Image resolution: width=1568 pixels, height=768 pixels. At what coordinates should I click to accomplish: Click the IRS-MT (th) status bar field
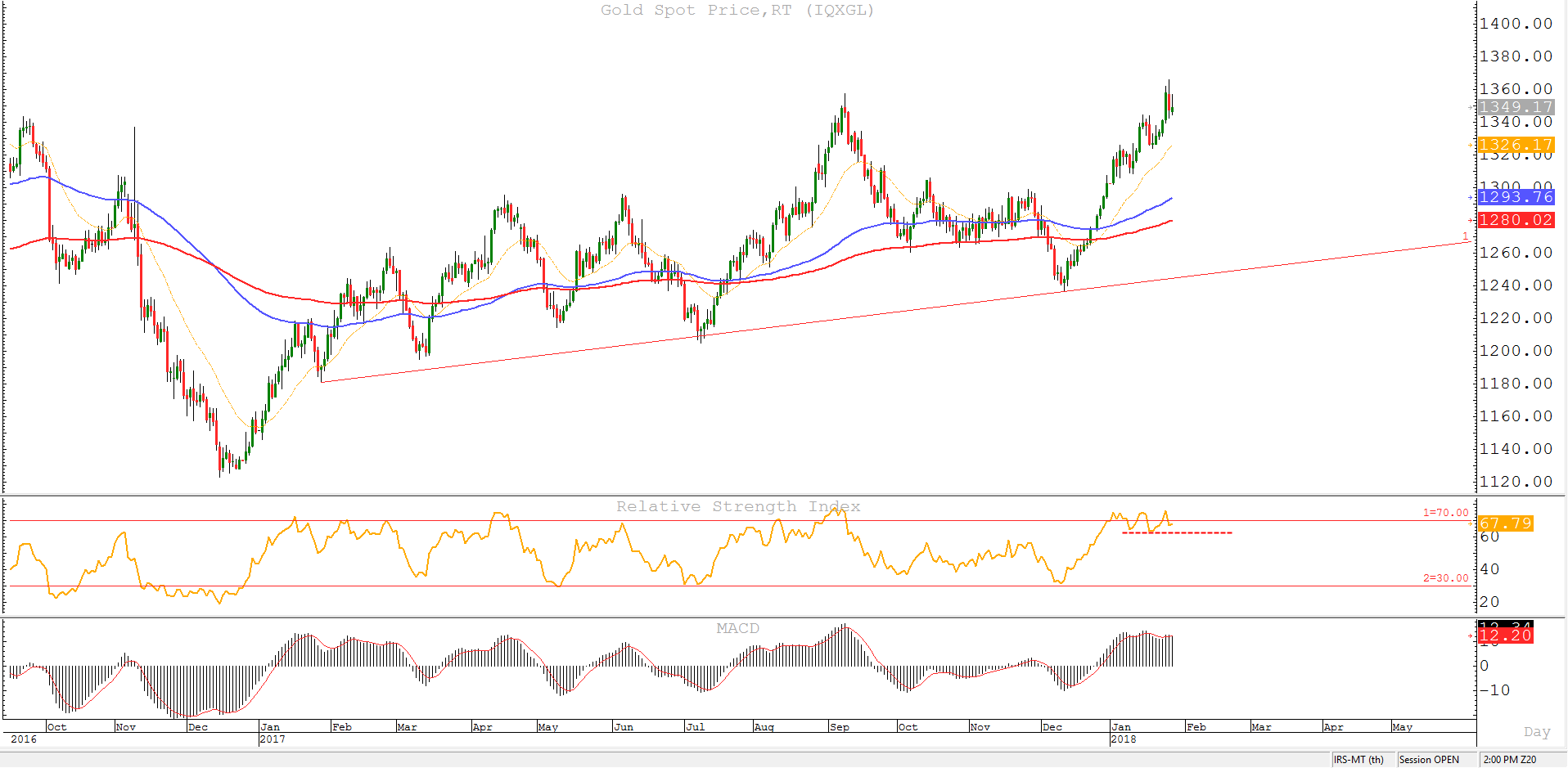(1358, 760)
